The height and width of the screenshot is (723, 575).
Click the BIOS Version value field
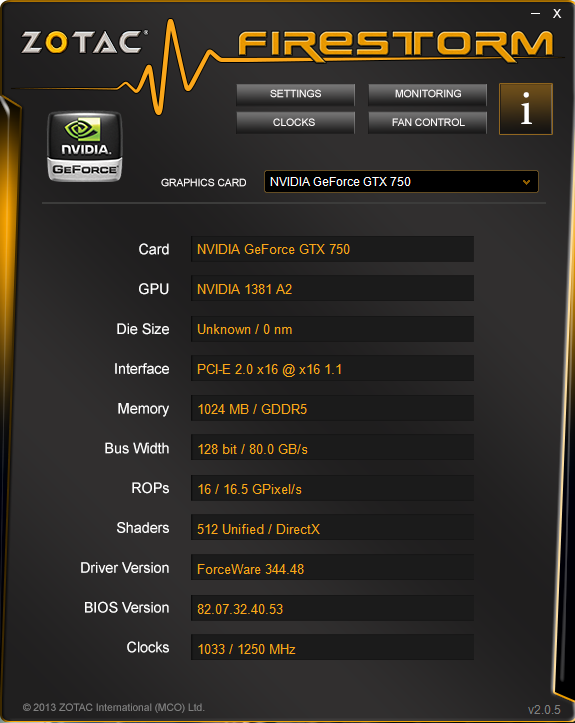332,608
